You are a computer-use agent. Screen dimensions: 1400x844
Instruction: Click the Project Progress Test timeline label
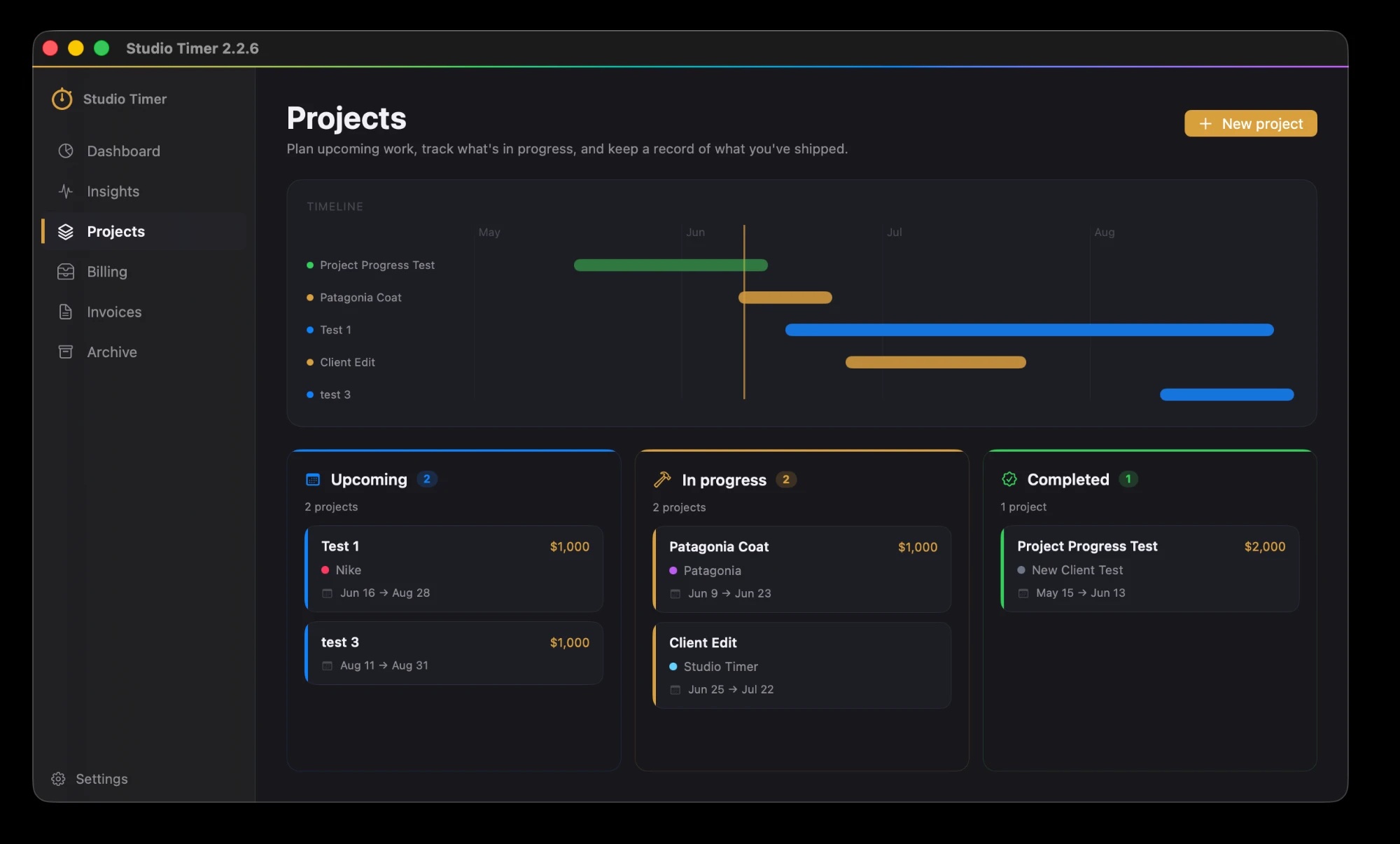377,265
